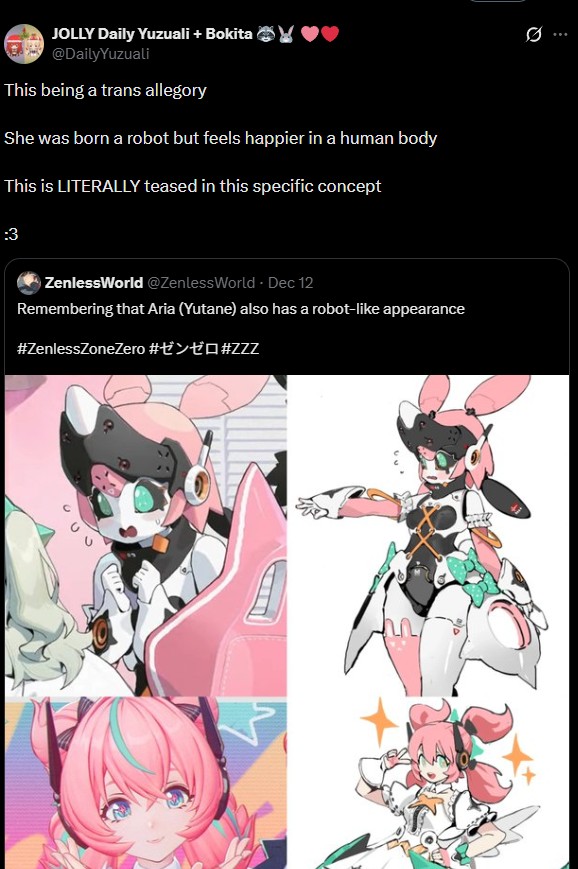Open the JOLLY Daily Yuzuali display name

pos(152,34)
